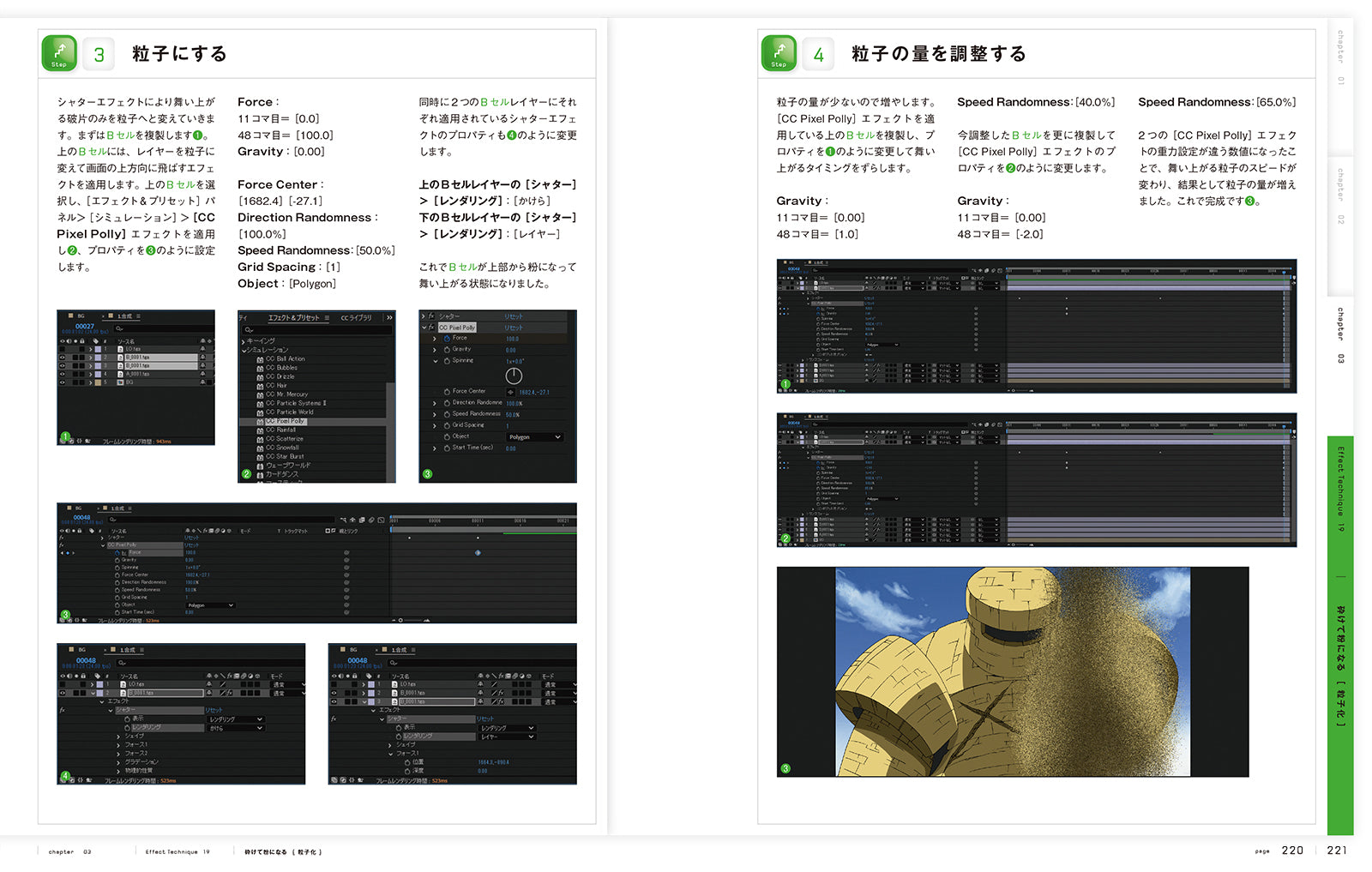Toggle eye of layer 2 B_0001.tga in かけら timeline
1372x872 pixels.
63,693
